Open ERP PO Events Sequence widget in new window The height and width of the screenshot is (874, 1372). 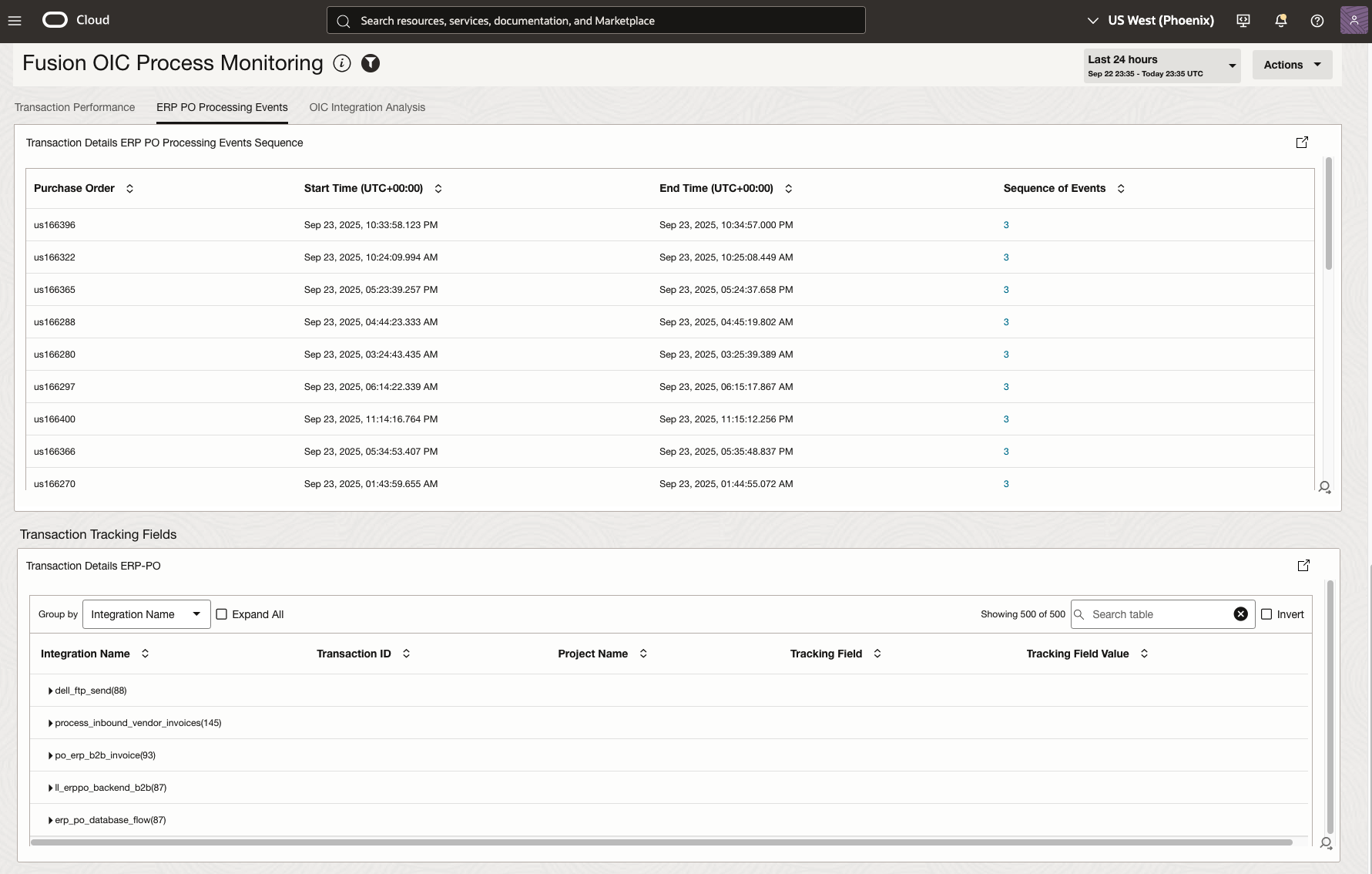1302,143
